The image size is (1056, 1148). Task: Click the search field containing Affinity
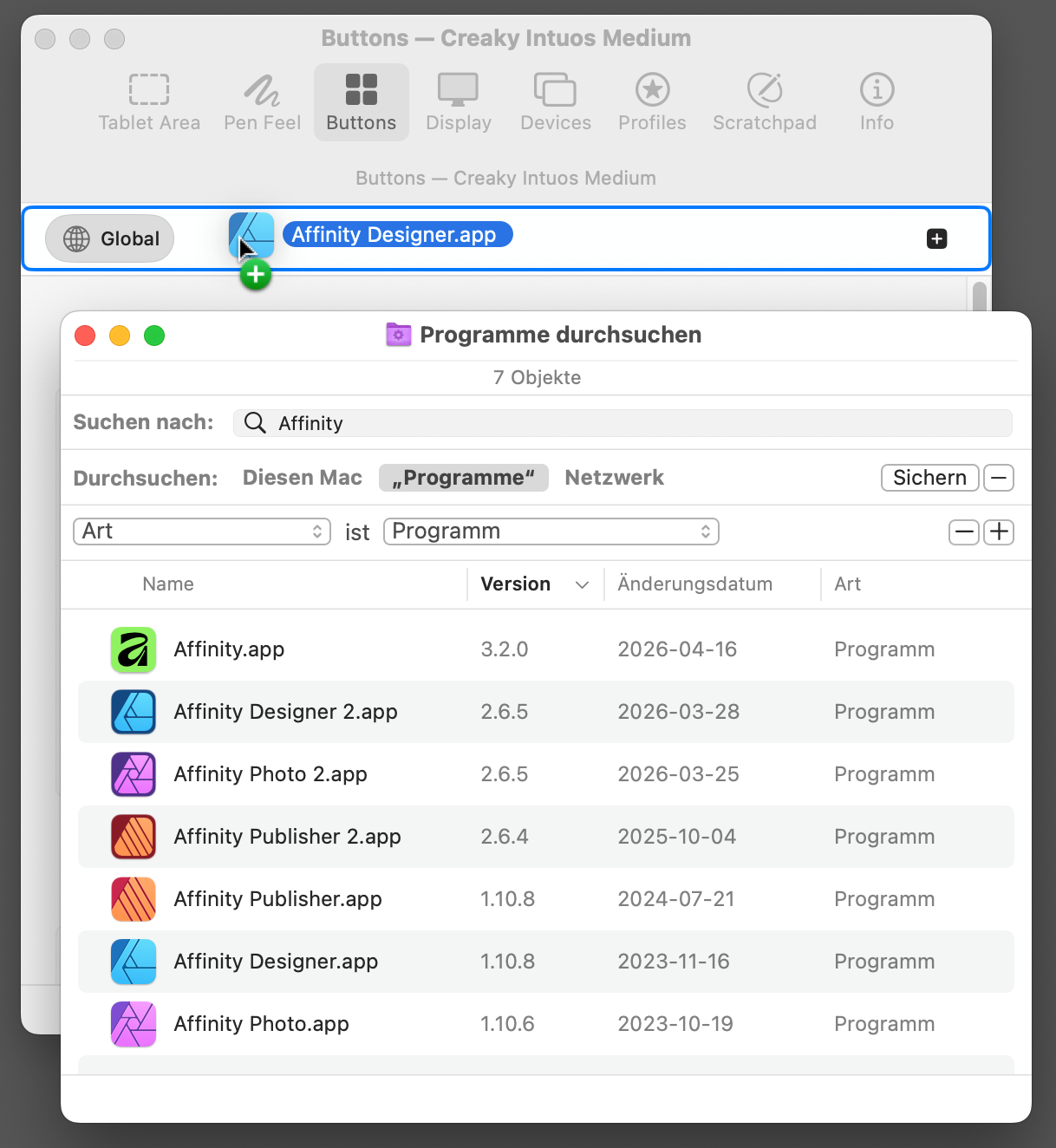tap(623, 423)
